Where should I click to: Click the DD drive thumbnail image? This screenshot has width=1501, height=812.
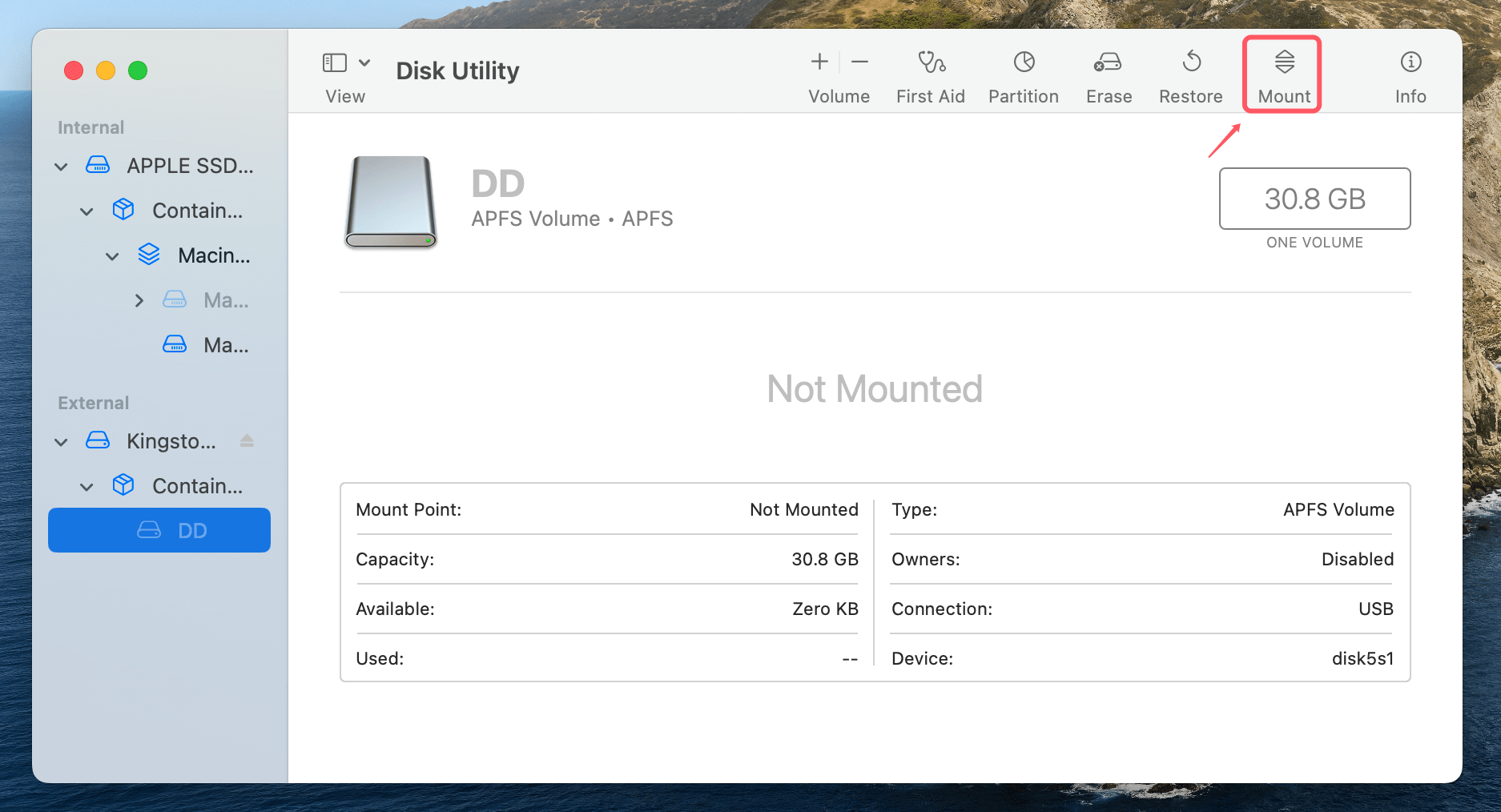click(x=390, y=202)
